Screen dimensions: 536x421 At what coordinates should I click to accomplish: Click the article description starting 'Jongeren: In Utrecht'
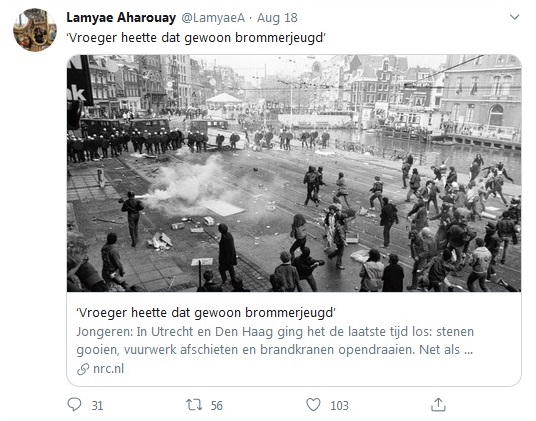(x=275, y=341)
